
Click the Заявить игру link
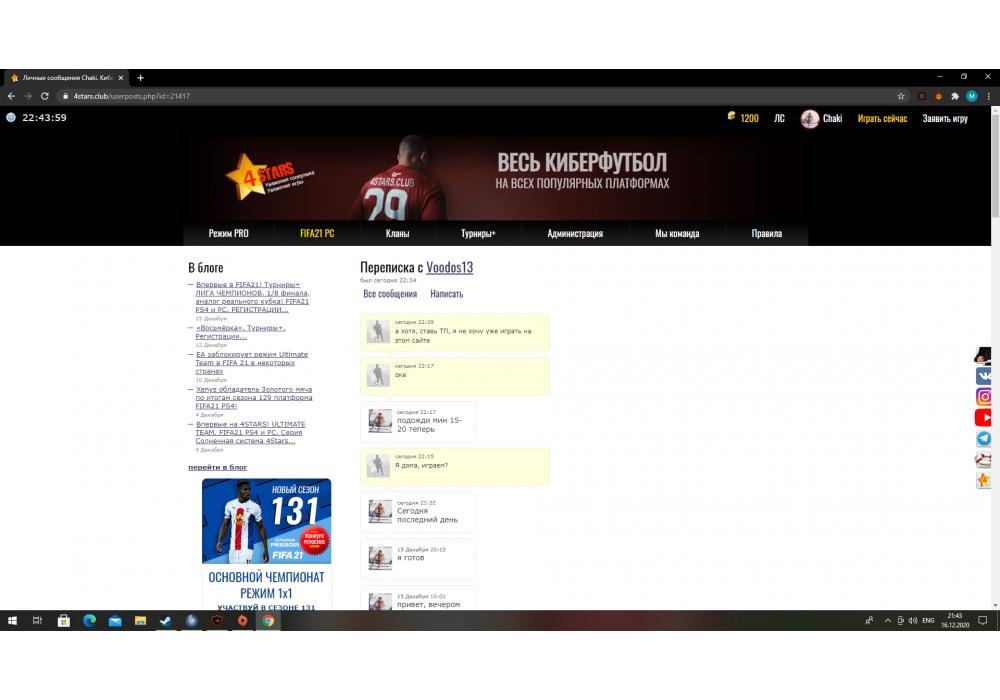[945, 119]
